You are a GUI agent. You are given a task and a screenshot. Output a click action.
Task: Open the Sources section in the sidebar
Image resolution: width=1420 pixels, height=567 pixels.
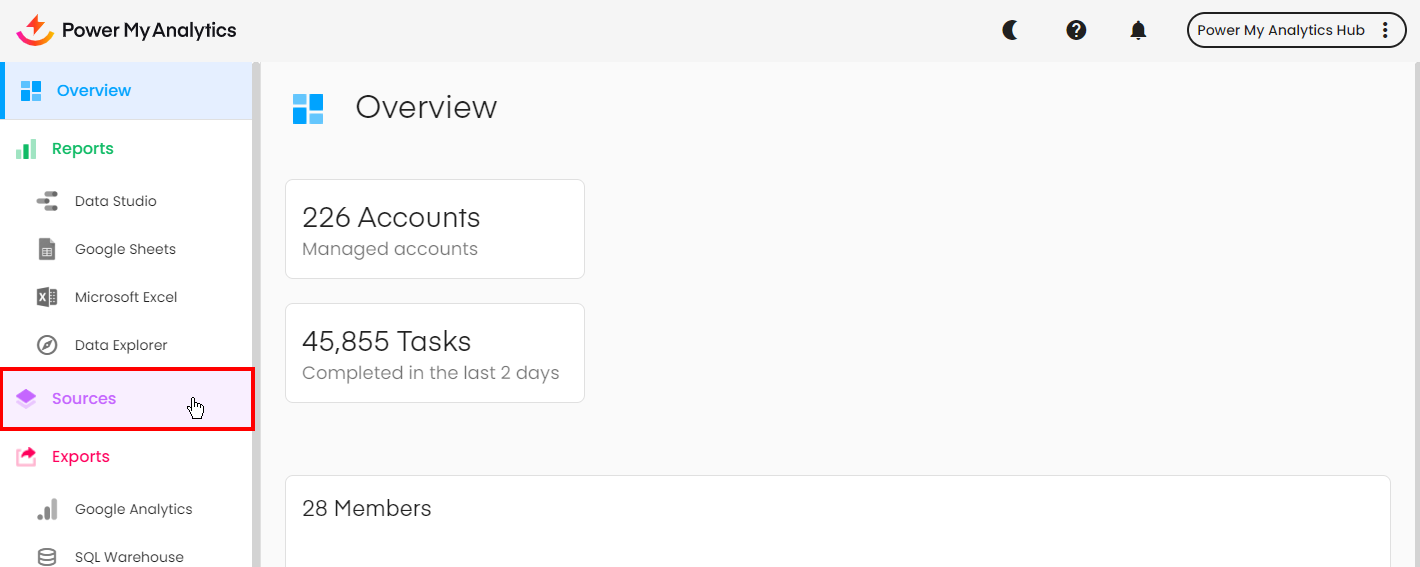pos(84,399)
